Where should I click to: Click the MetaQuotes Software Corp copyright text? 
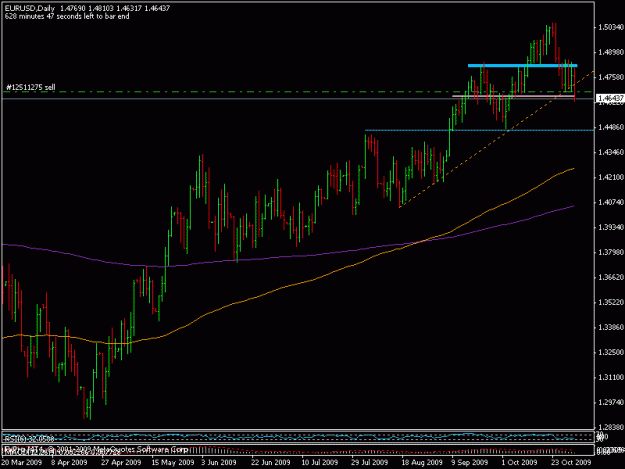pos(96,449)
